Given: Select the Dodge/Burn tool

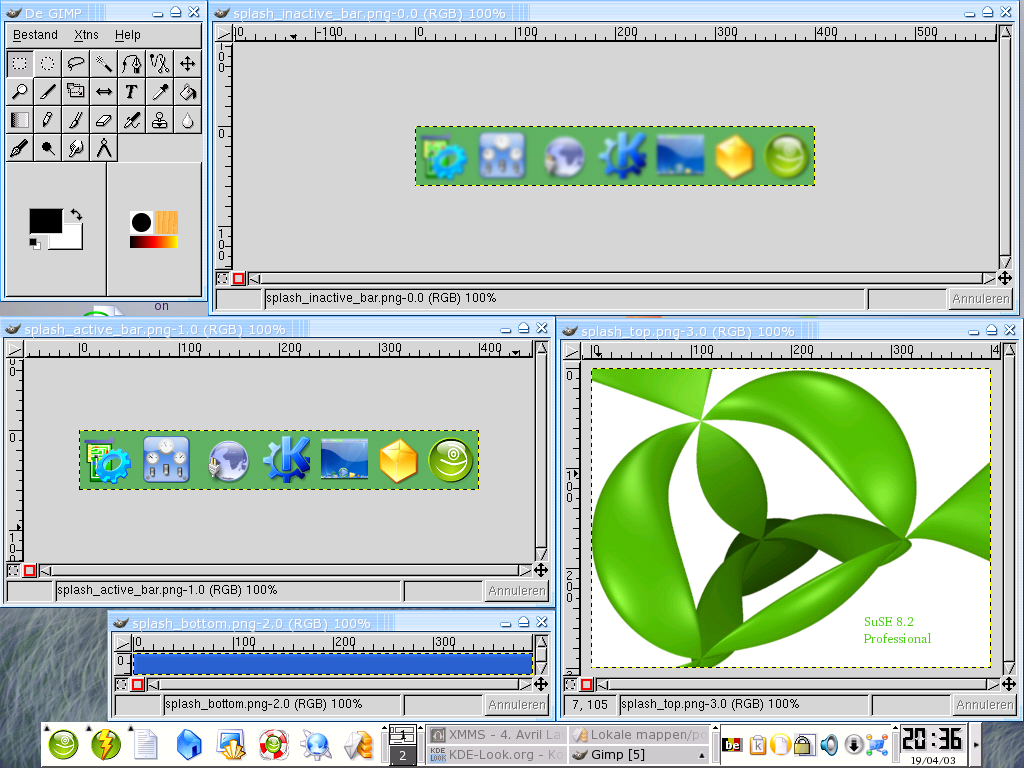Looking at the screenshot, I should (48, 148).
